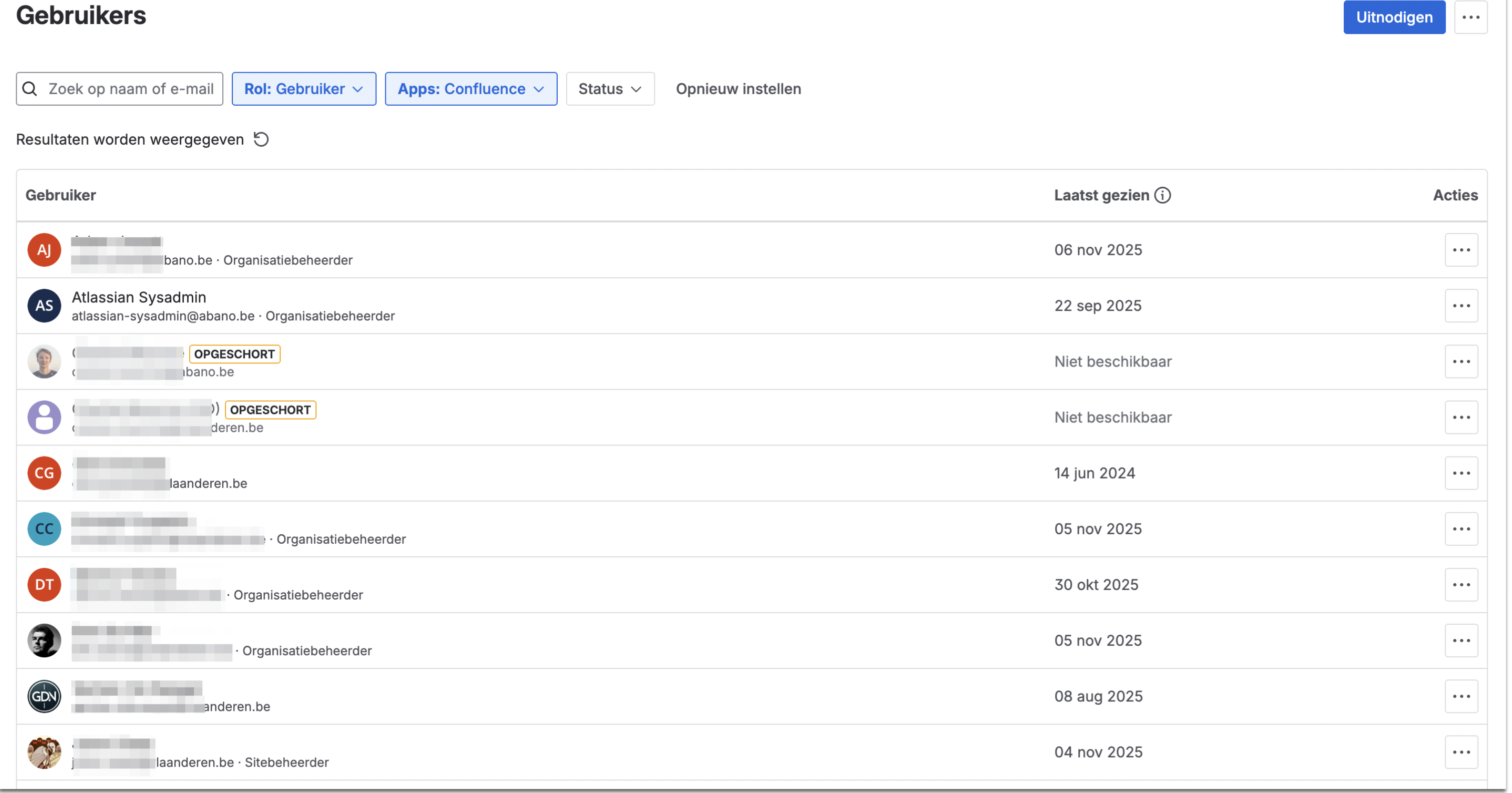Click the Laatst gezien column header
The height and width of the screenshot is (793, 1512).
click(x=1101, y=195)
